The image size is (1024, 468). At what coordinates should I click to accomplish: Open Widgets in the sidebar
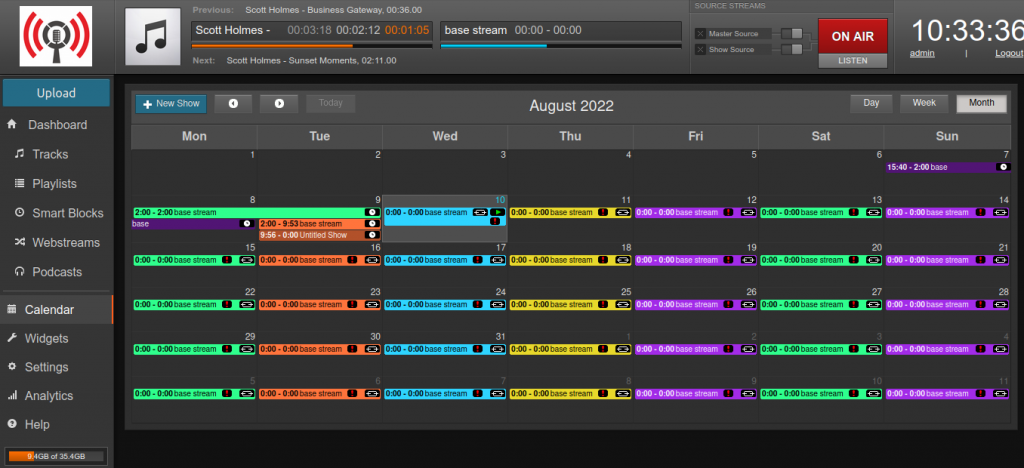click(x=56, y=338)
